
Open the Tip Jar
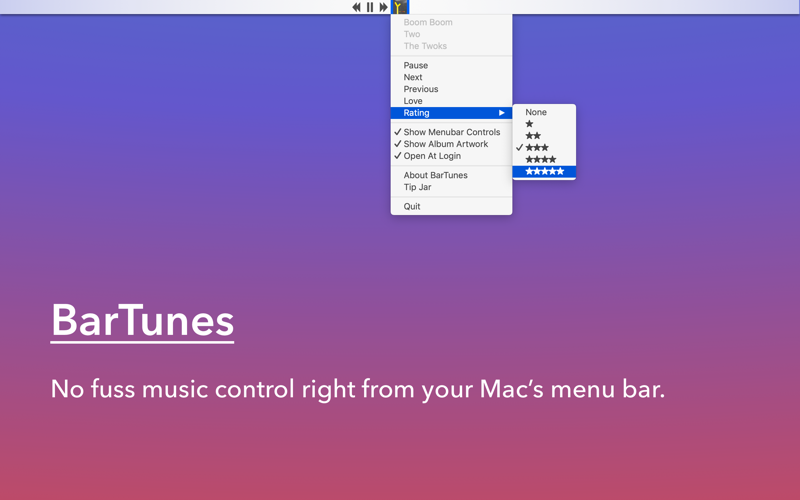pyautogui.click(x=451, y=187)
